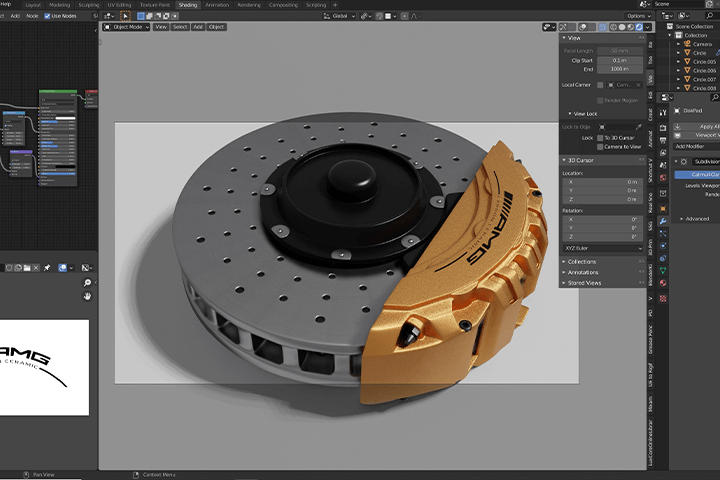Open the Object Mode dropdown
720x480 pixels.
(126, 27)
